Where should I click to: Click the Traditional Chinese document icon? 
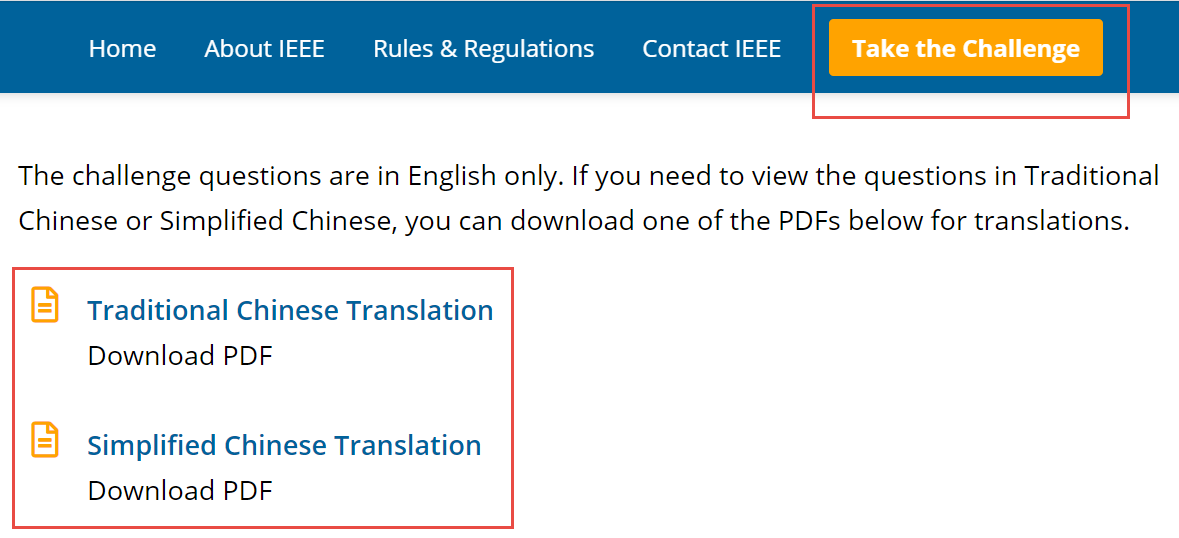45,304
